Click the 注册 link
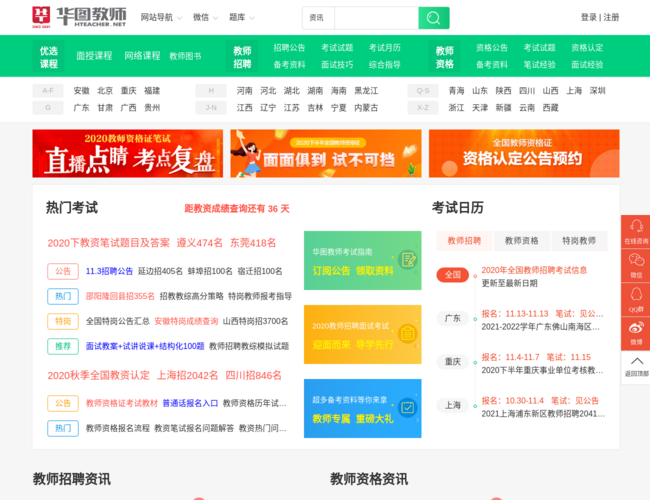This screenshot has height=500, width=650. tap(611, 17)
